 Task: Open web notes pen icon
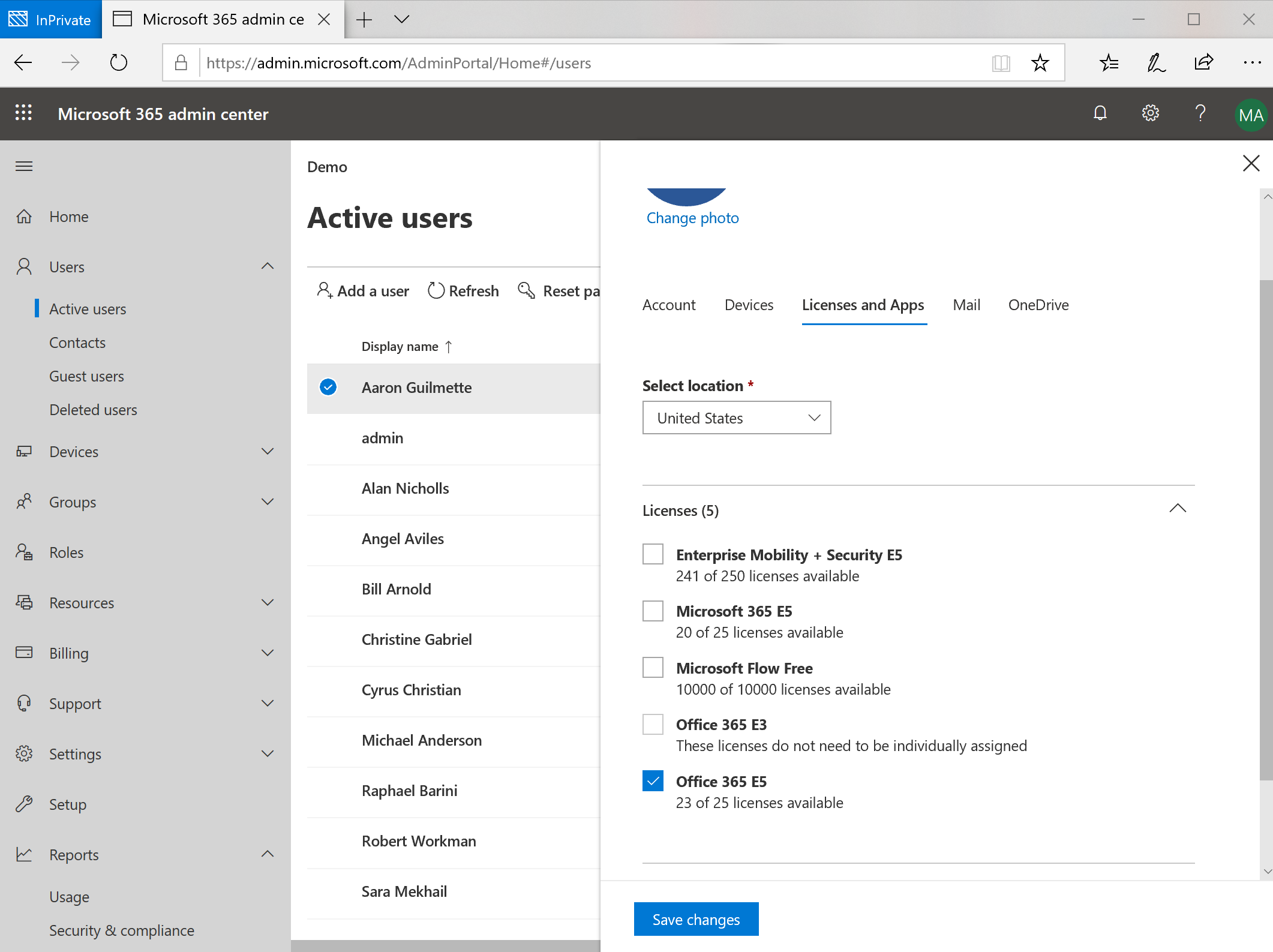1156,62
